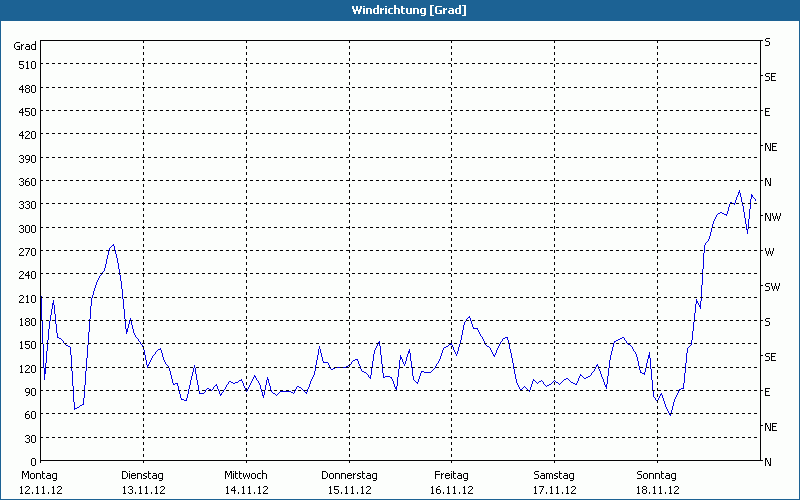Click the 'Grad' y-axis unit label
This screenshot has width=800, height=500.
(25, 46)
